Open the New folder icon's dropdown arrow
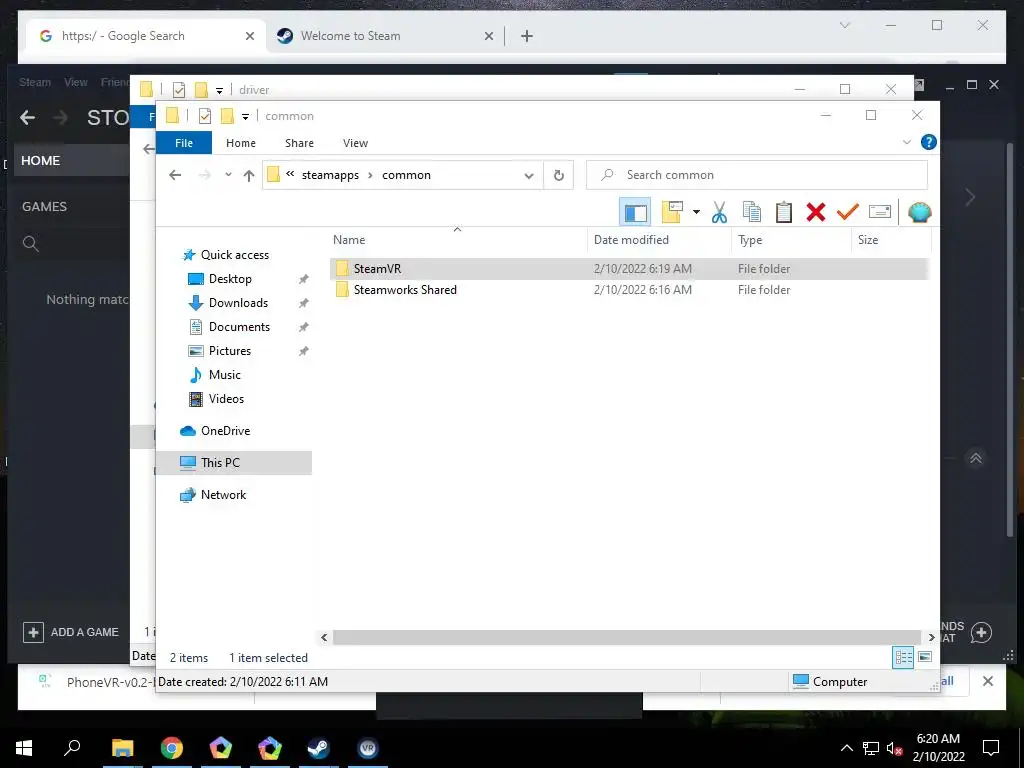1024x768 pixels. pyautogui.click(x=696, y=212)
